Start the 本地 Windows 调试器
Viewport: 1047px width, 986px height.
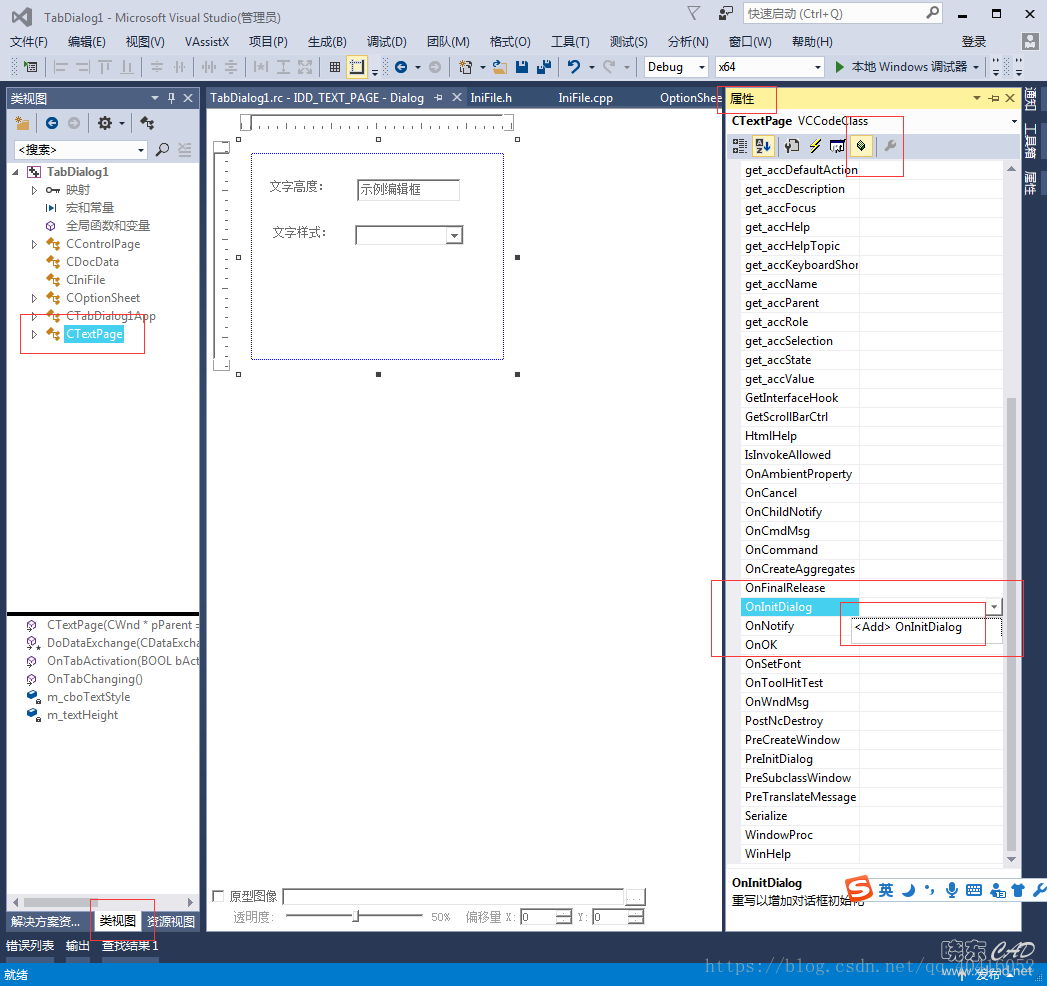click(901, 67)
